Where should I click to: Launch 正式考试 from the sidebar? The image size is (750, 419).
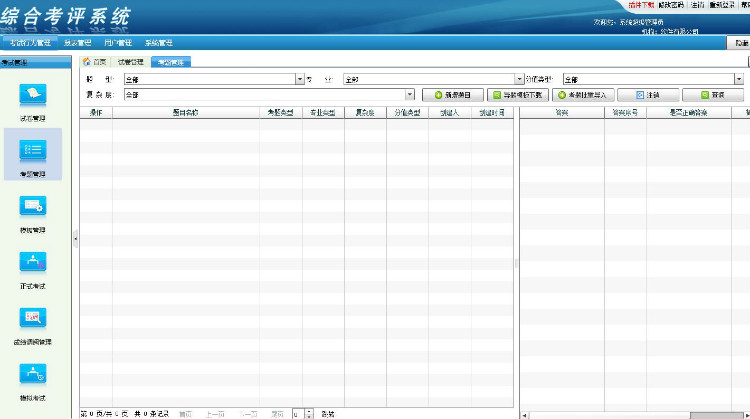point(33,262)
